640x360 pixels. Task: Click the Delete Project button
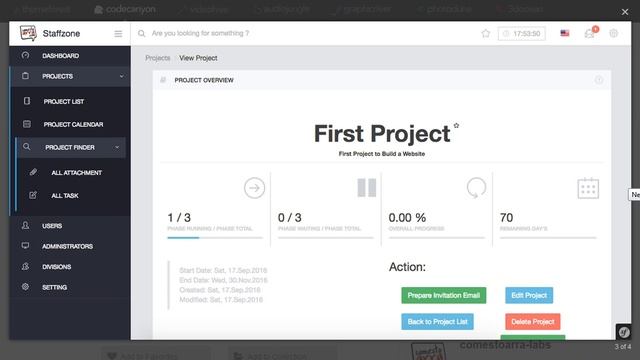(x=533, y=322)
